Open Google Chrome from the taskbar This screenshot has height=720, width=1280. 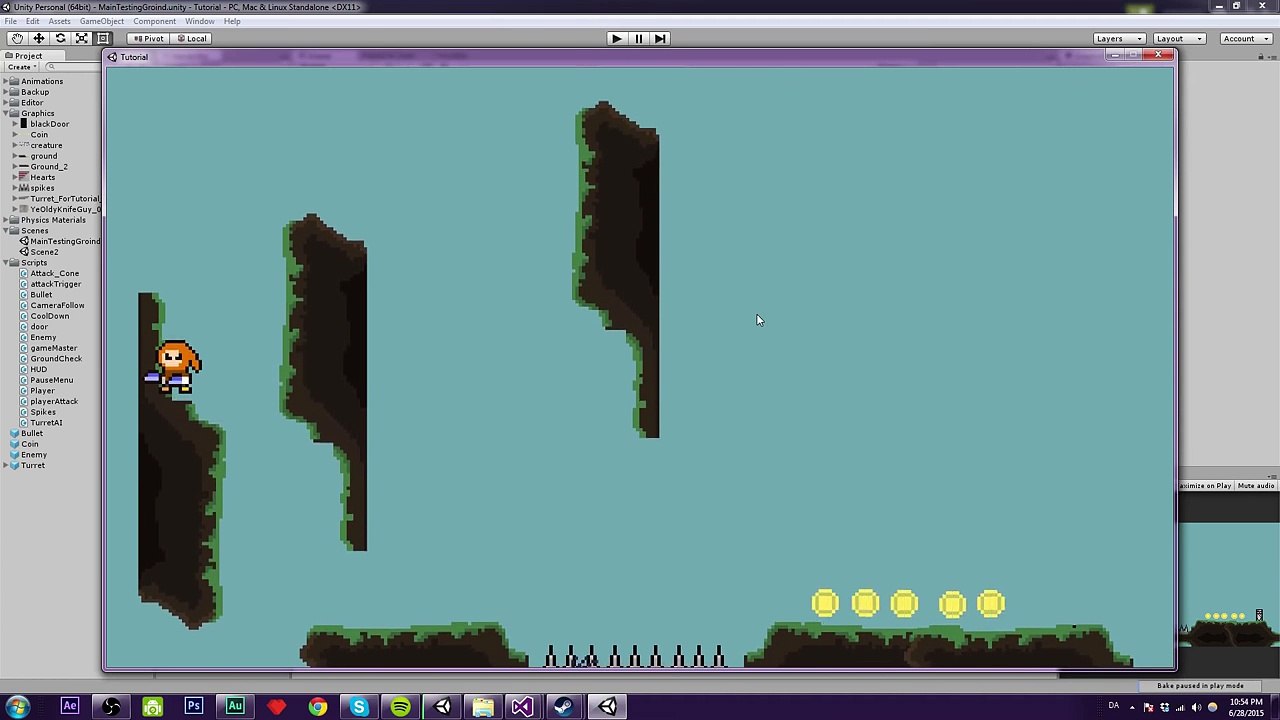tap(317, 707)
